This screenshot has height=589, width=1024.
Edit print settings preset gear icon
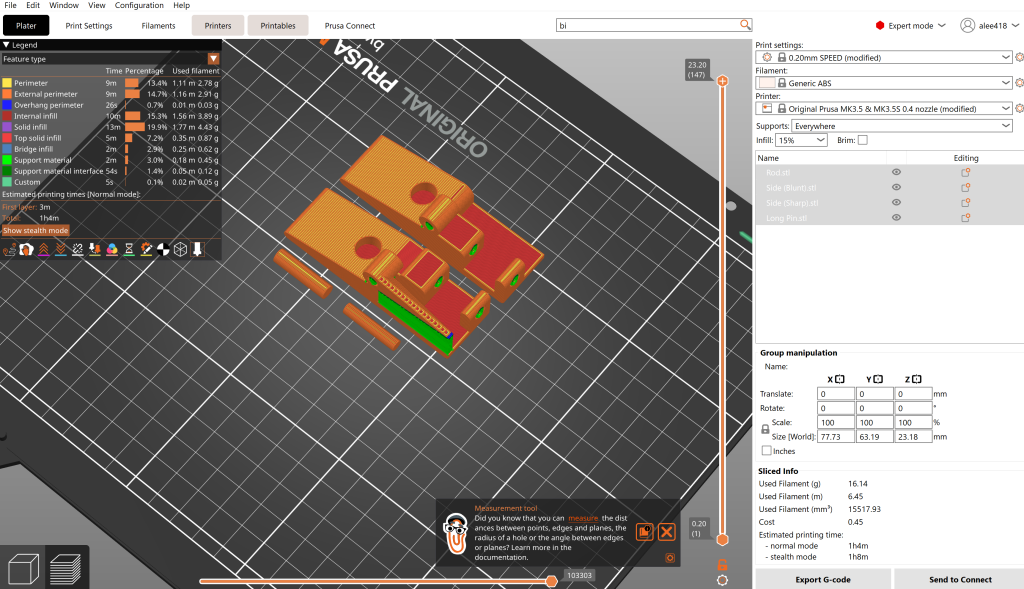pyautogui.click(x=1019, y=57)
